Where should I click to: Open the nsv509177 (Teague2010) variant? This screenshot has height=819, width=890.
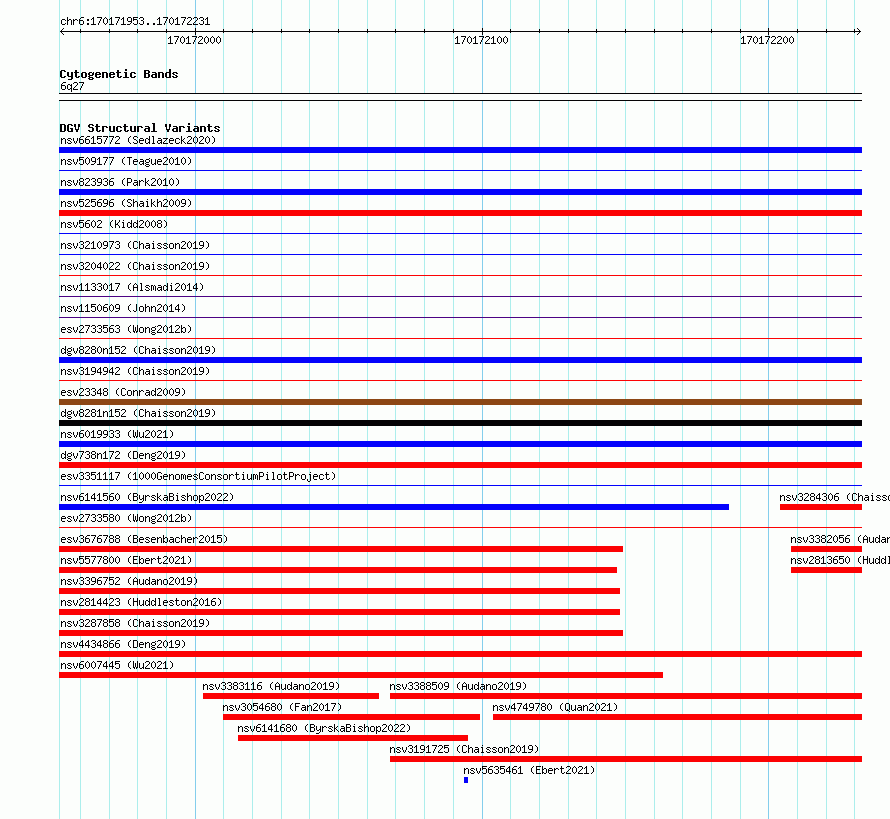[126, 161]
